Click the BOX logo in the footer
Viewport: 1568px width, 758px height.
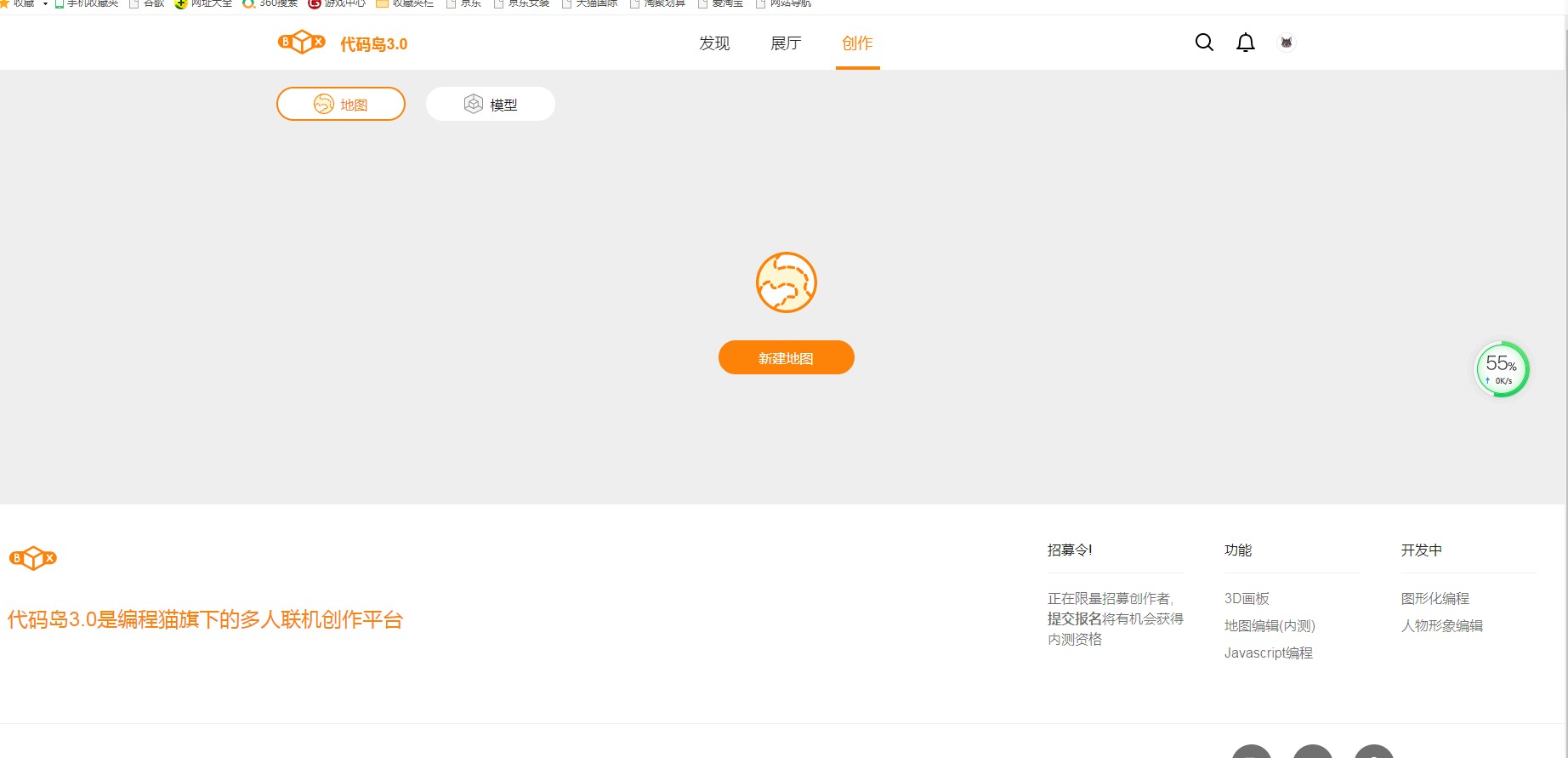(x=33, y=558)
